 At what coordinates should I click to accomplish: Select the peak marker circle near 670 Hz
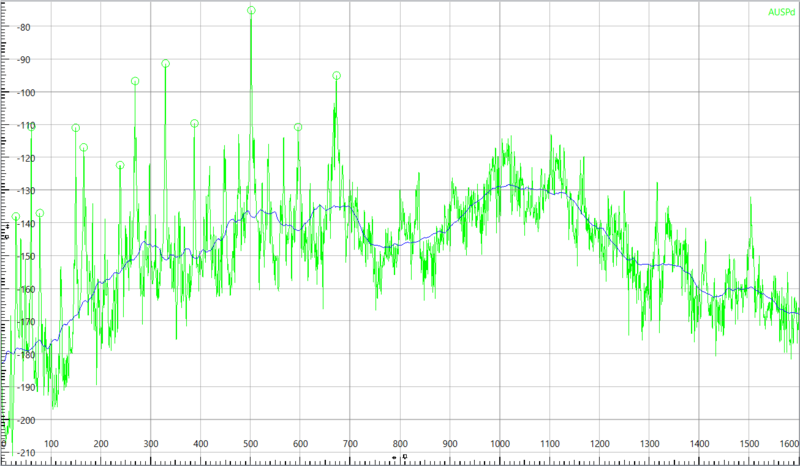[337, 76]
